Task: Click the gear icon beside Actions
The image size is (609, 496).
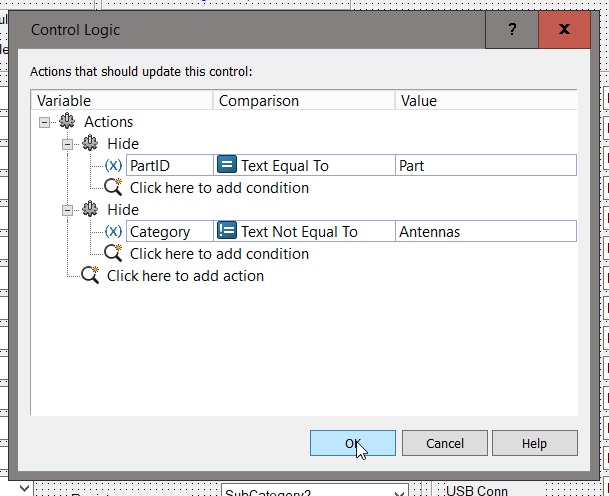Action: pos(67,121)
